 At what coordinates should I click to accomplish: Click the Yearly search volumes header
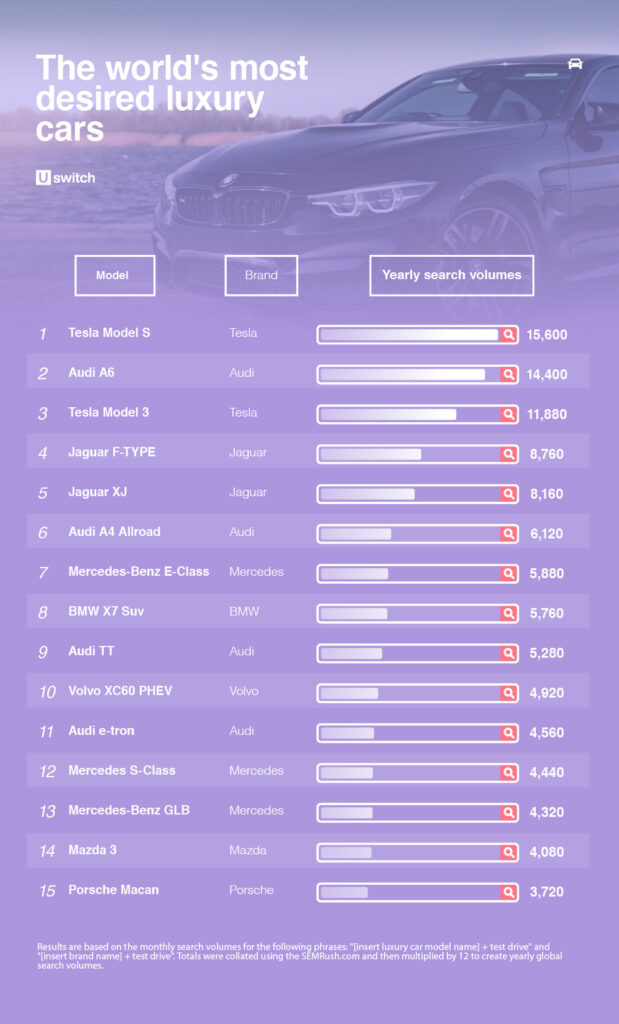click(x=451, y=275)
